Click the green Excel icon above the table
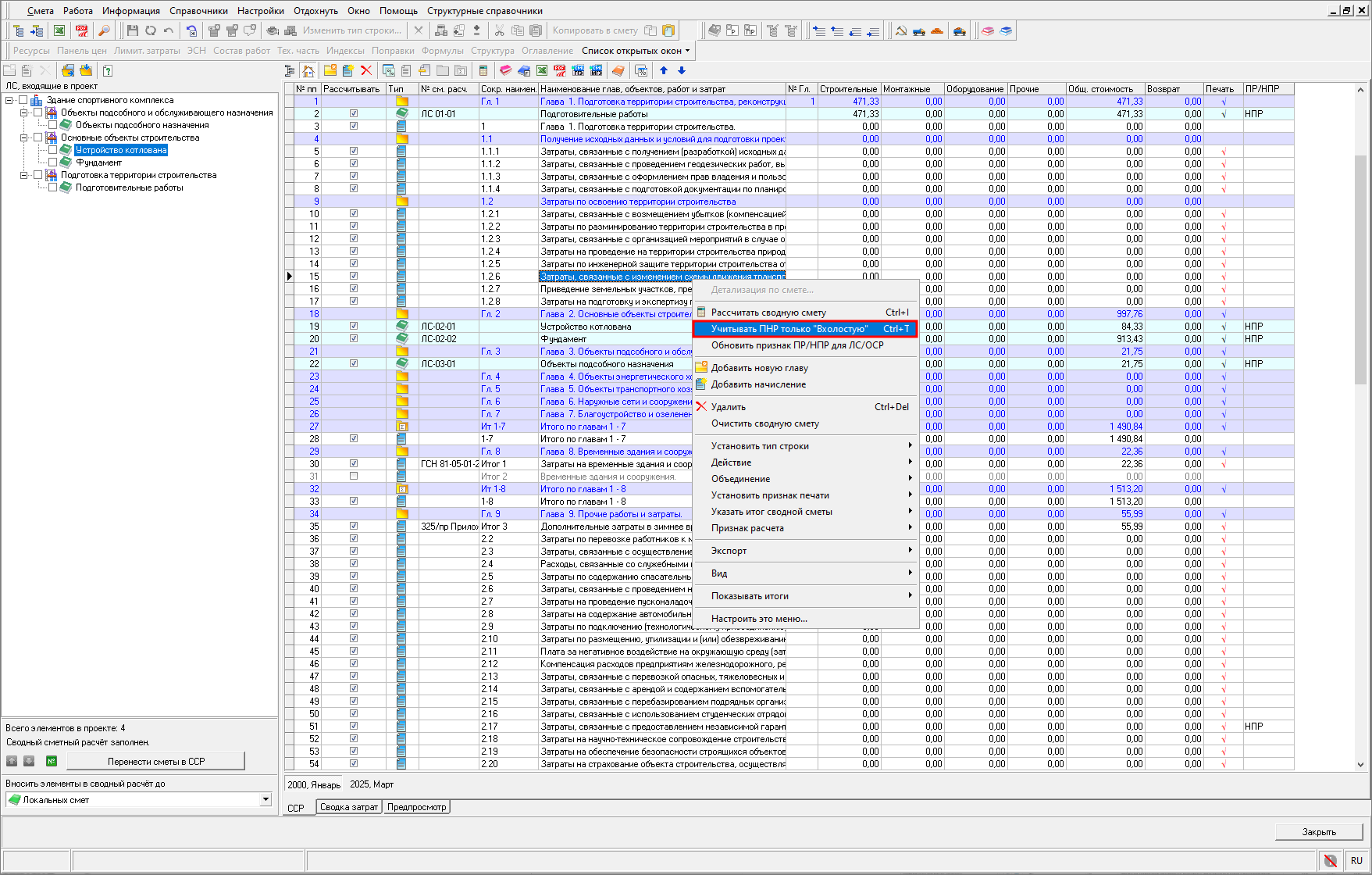1372x875 pixels. [x=542, y=70]
